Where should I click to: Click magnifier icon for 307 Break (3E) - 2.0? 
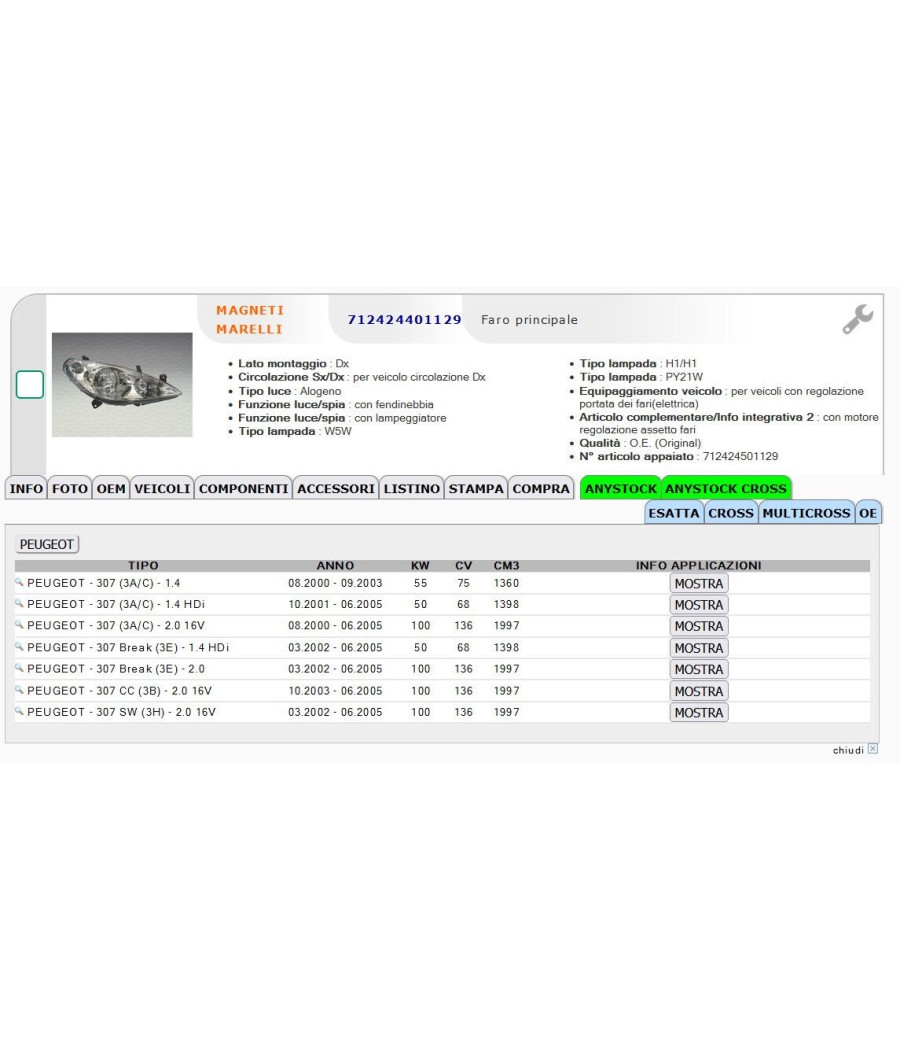click(x=19, y=668)
